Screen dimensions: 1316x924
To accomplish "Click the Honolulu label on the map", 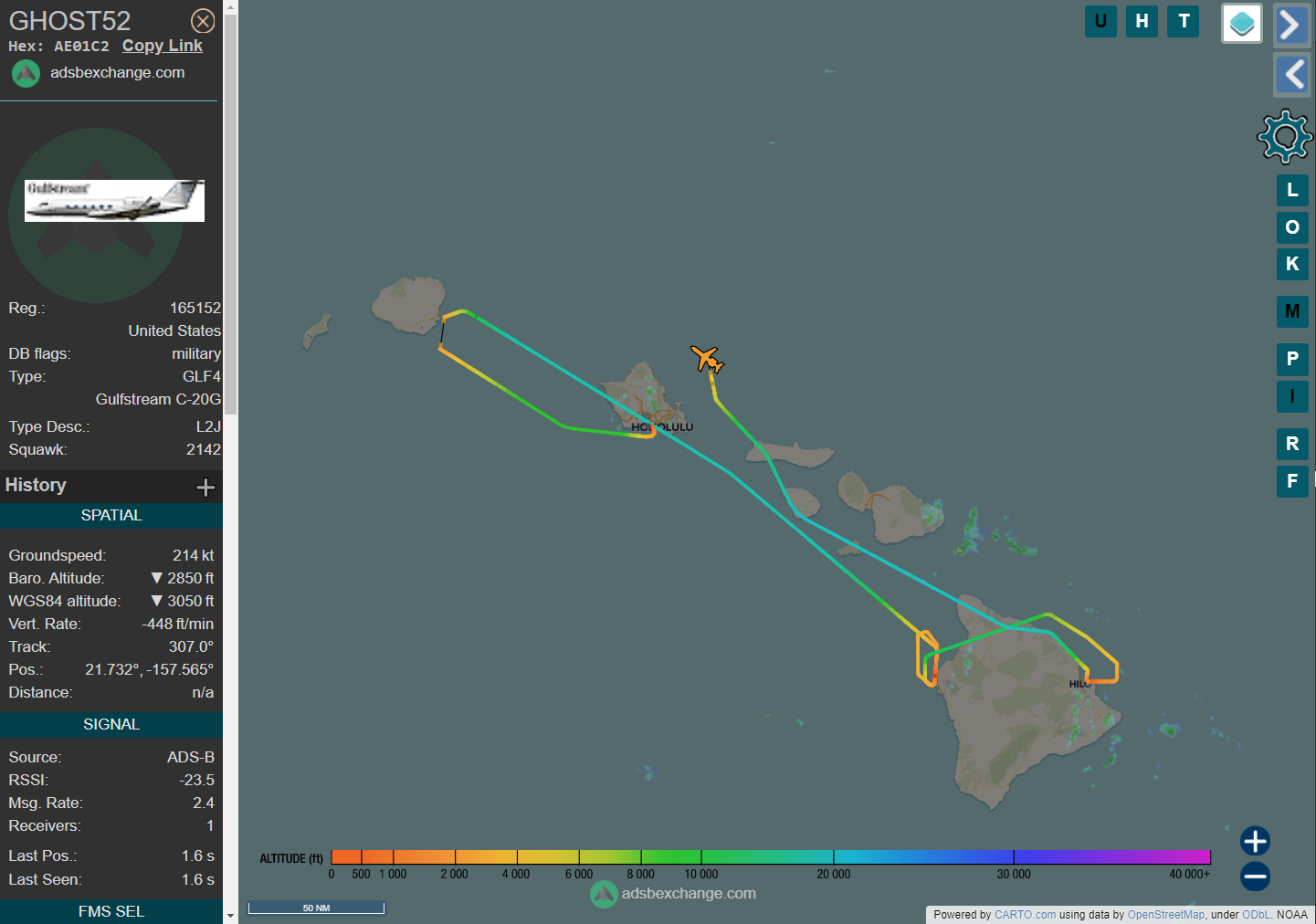I will [662, 427].
